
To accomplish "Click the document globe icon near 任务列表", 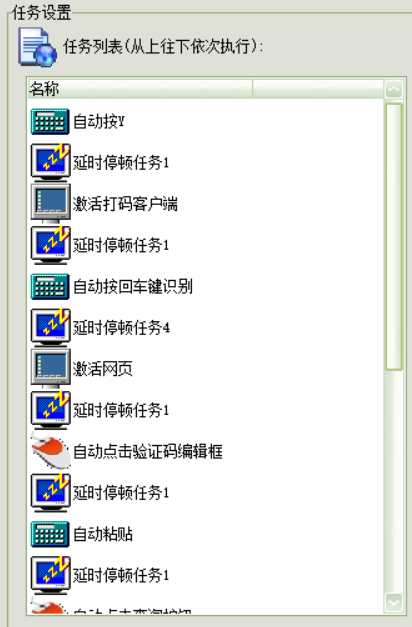I will pos(37,47).
